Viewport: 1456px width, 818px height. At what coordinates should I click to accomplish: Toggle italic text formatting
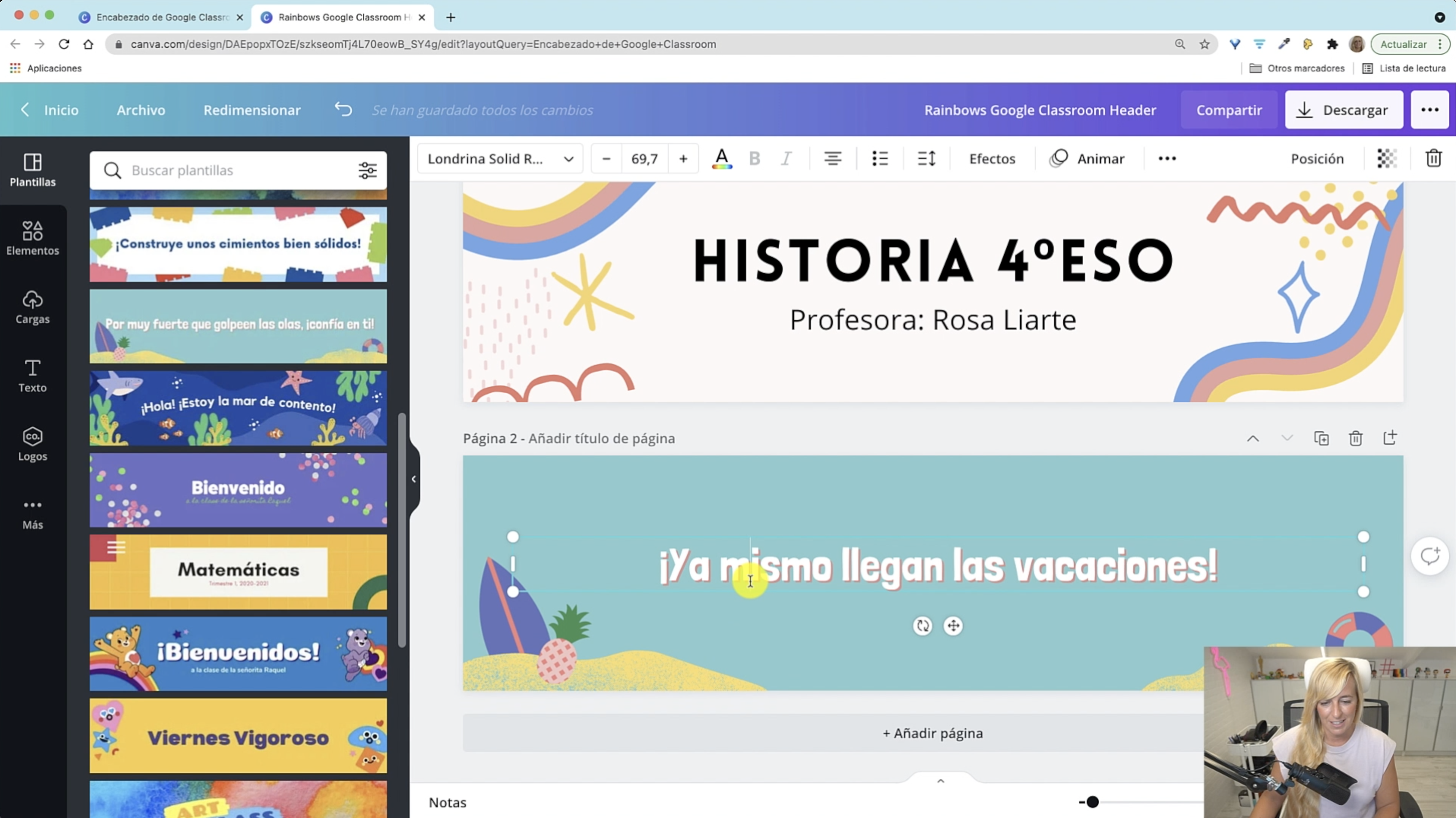(786, 159)
